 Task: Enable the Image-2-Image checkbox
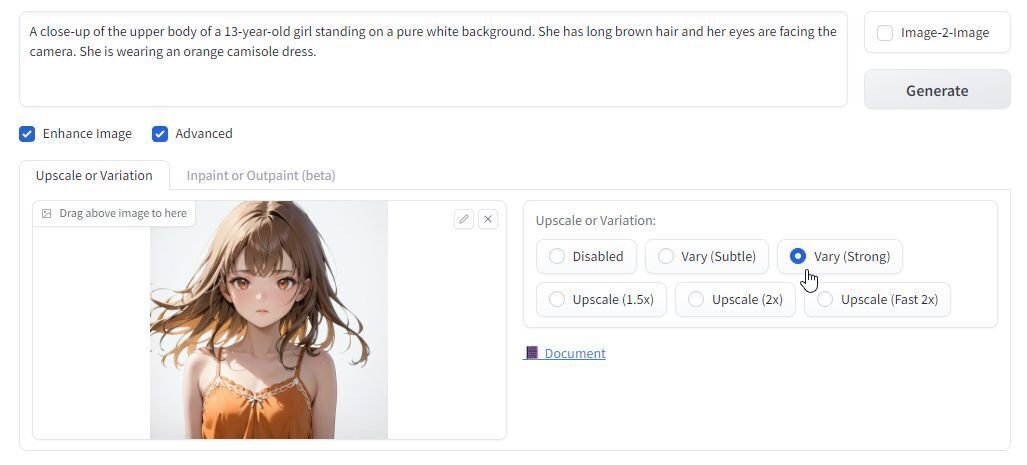[x=885, y=33]
